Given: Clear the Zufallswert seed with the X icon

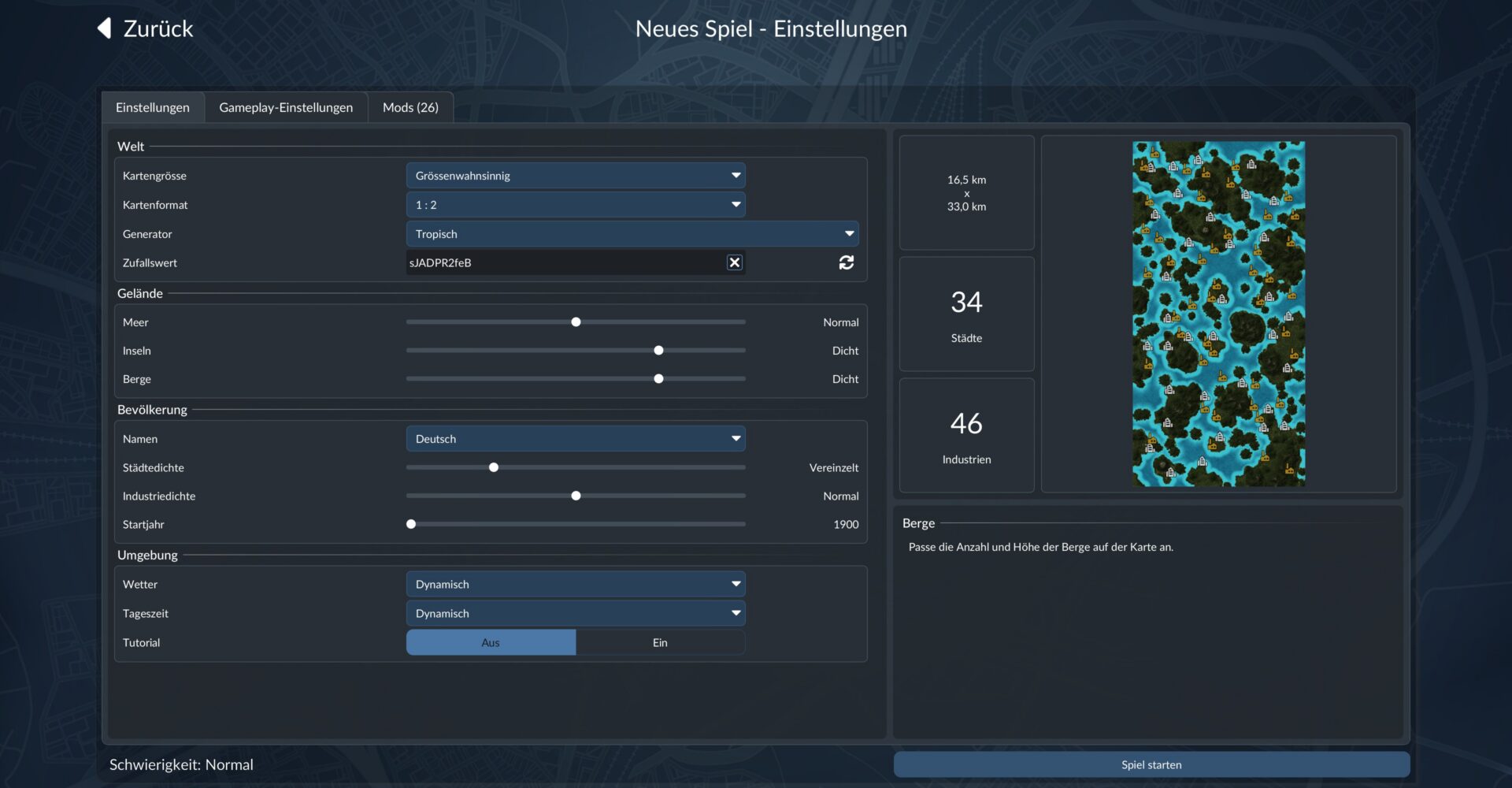Looking at the screenshot, I should pyautogui.click(x=734, y=262).
